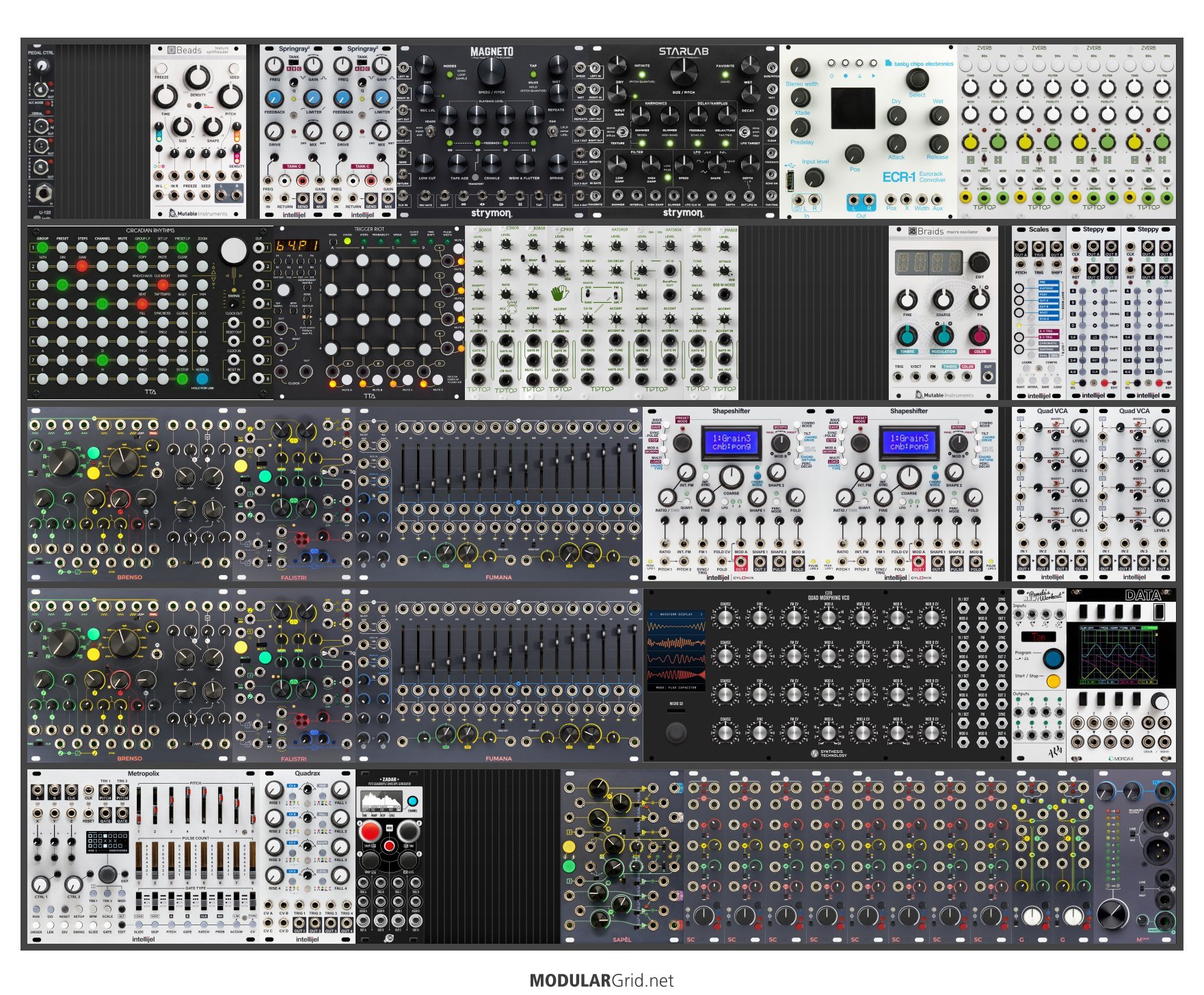Click the ECR-1 download arrow icon button

point(859,63)
